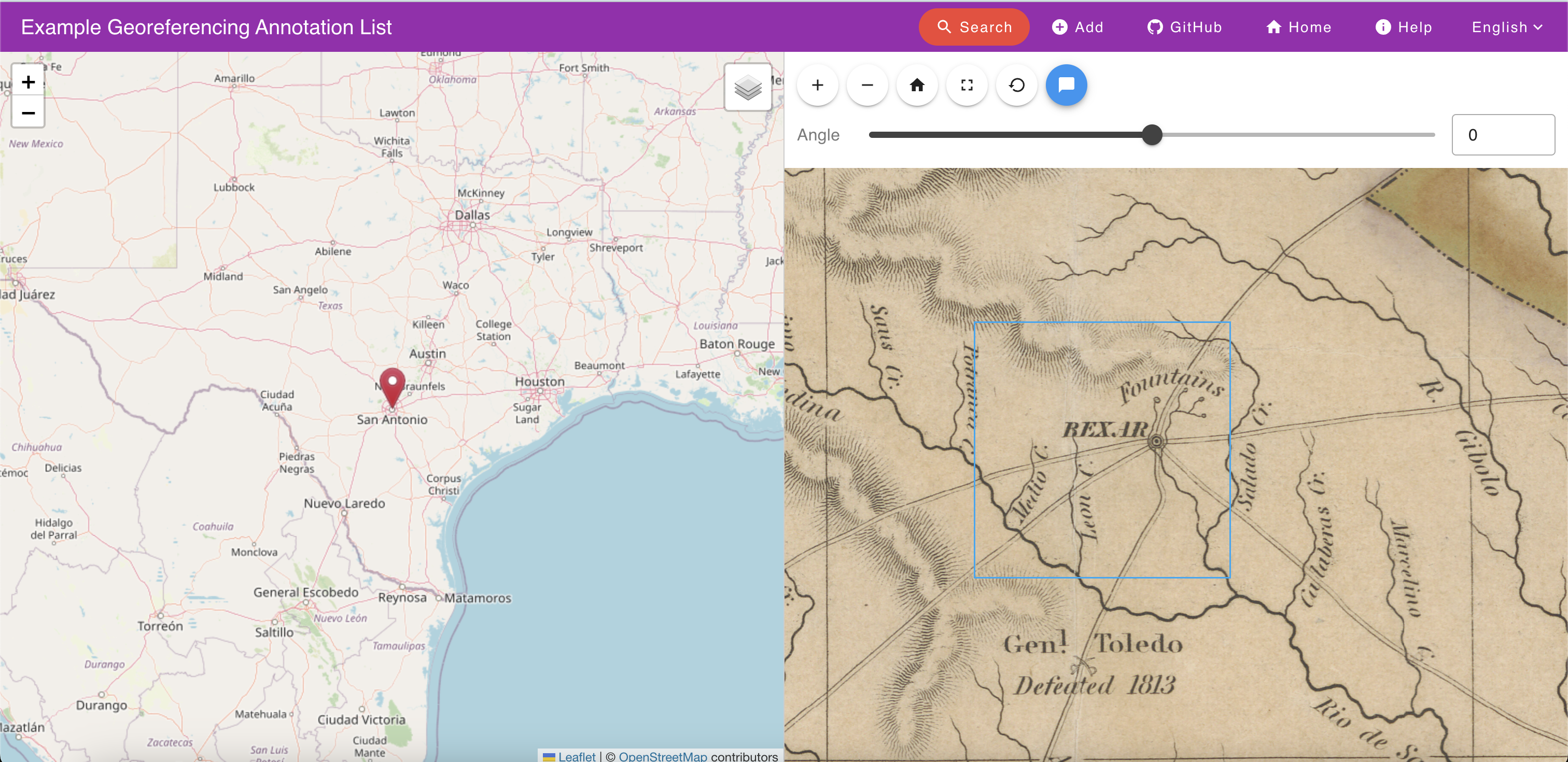The height and width of the screenshot is (762, 1568).
Task: Toggle full screen image viewer
Action: coord(967,85)
